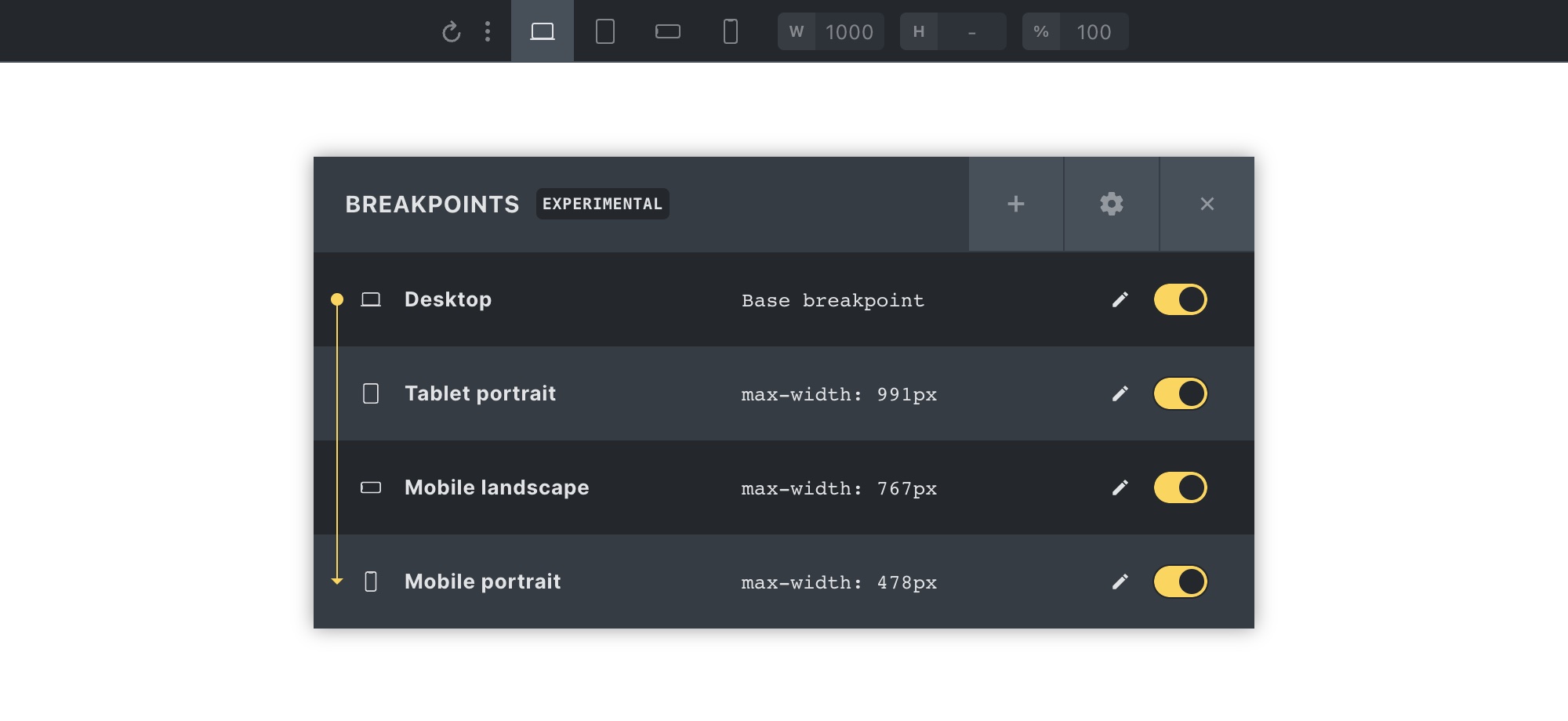Close the Breakpoints panel
1568x721 pixels.
coord(1207,204)
